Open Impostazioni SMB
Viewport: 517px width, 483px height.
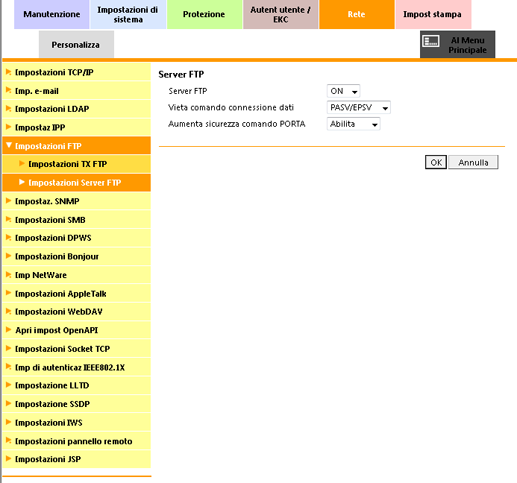(x=76, y=220)
